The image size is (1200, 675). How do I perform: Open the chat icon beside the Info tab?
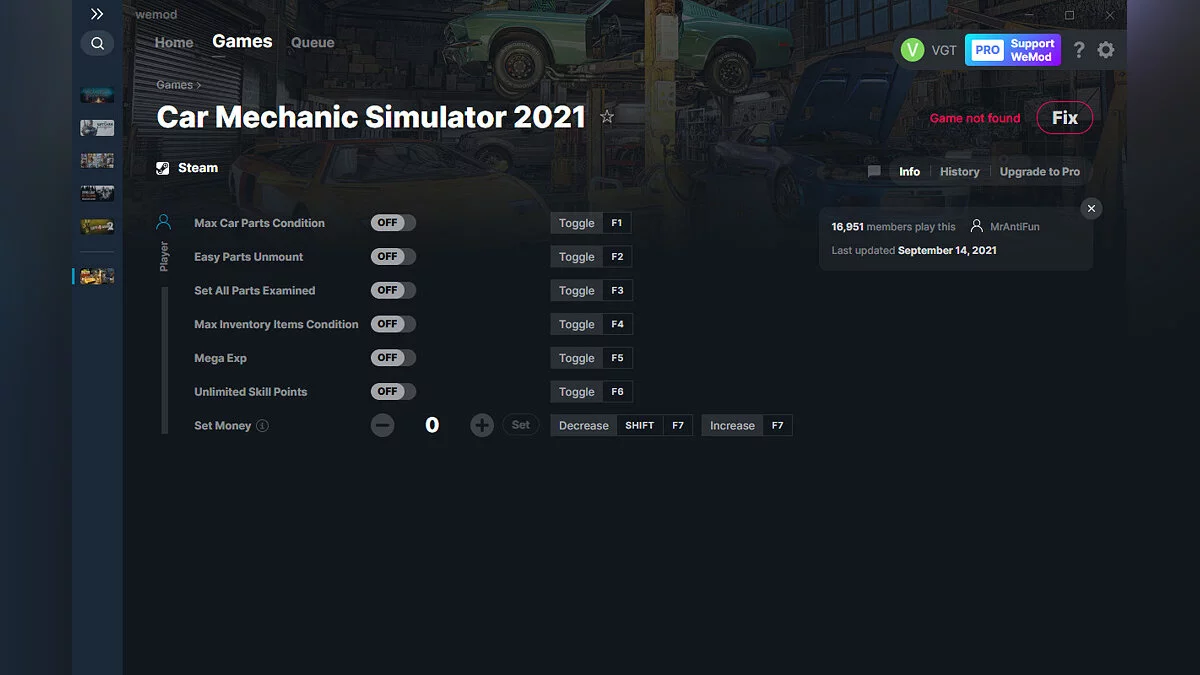[873, 171]
